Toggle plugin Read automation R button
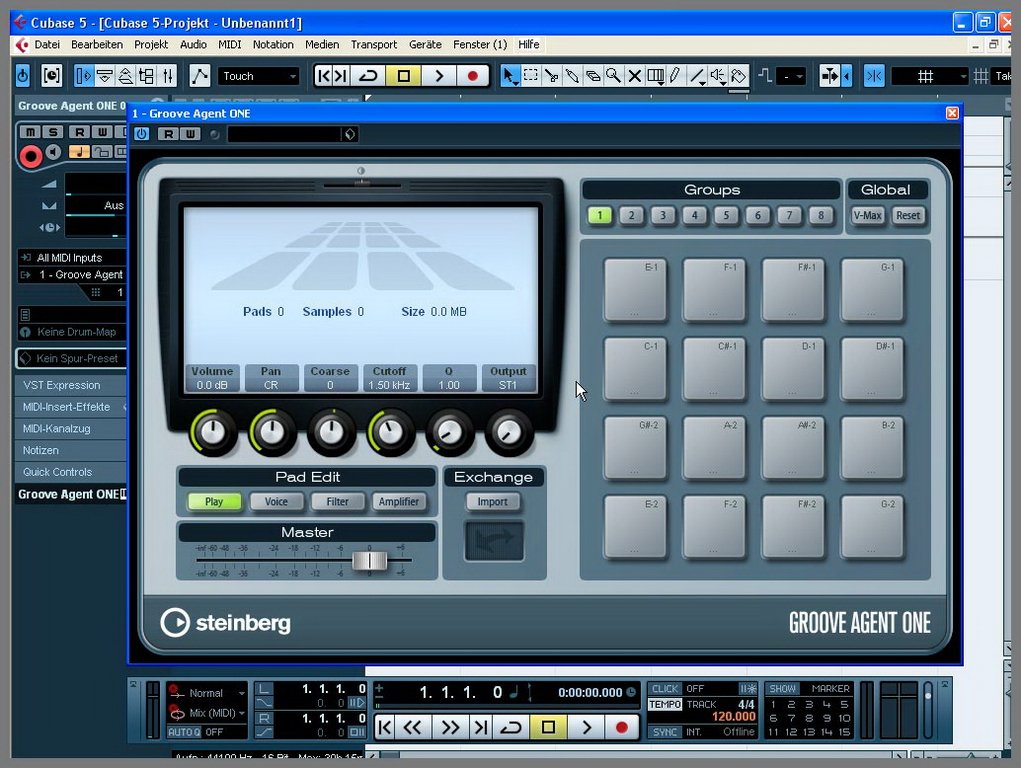The width and height of the screenshot is (1021, 768). click(x=168, y=134)
